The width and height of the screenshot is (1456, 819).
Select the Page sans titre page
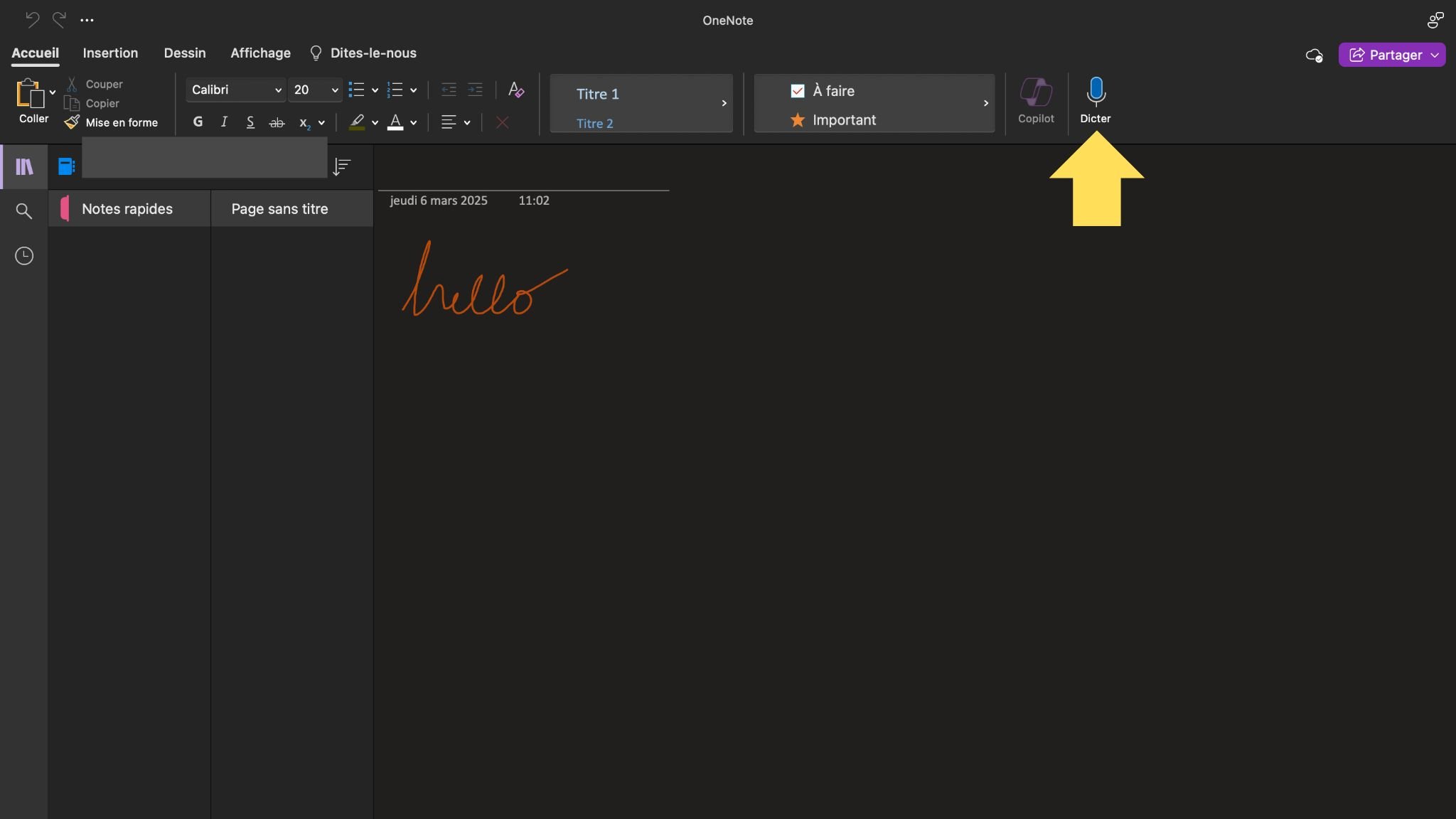280,208
